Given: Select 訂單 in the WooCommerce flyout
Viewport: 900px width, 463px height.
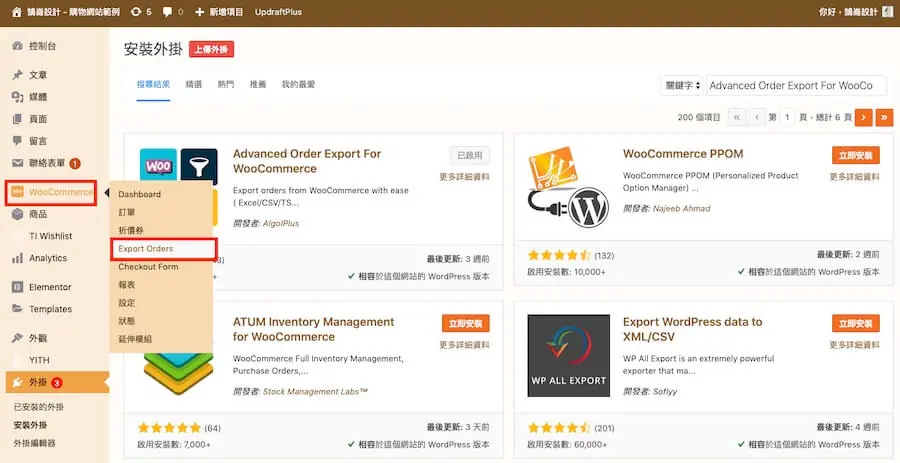Looking at the screenshot, I should (126, 212).
